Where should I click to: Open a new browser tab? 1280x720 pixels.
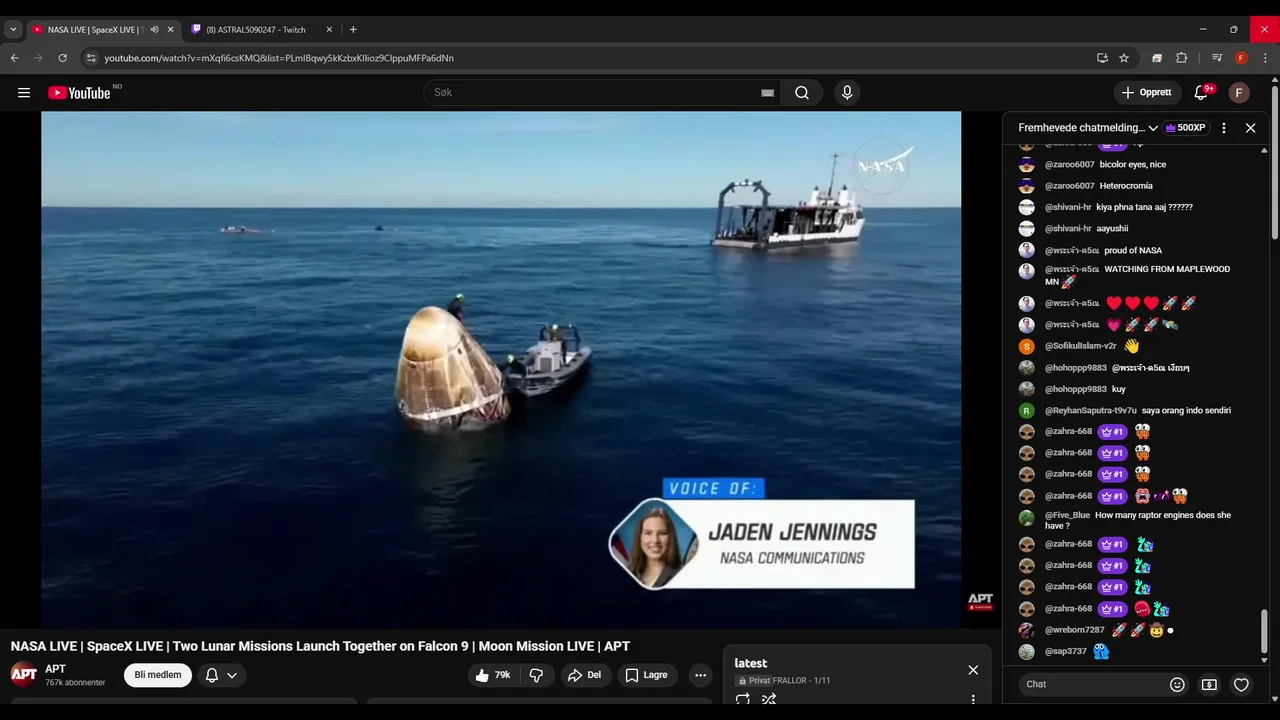353,30
